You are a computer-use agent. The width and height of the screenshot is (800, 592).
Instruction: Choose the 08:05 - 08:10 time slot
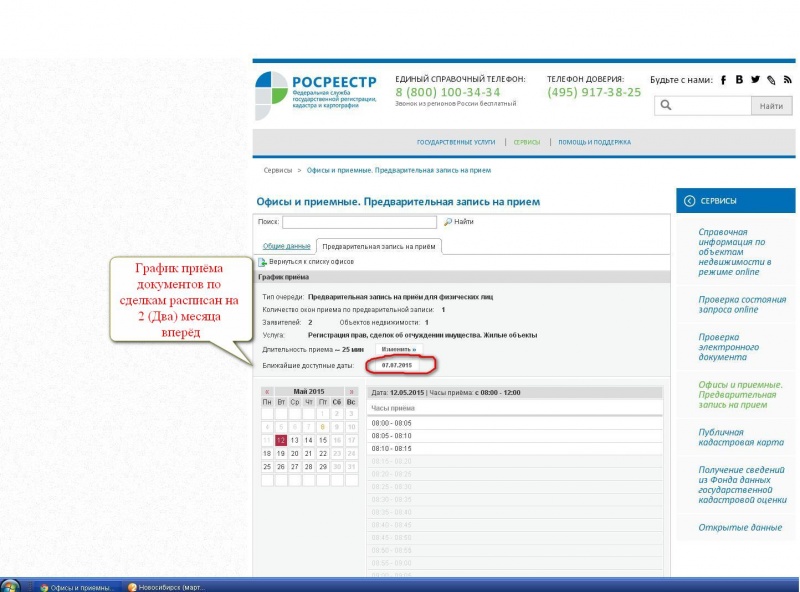point(515,436)
